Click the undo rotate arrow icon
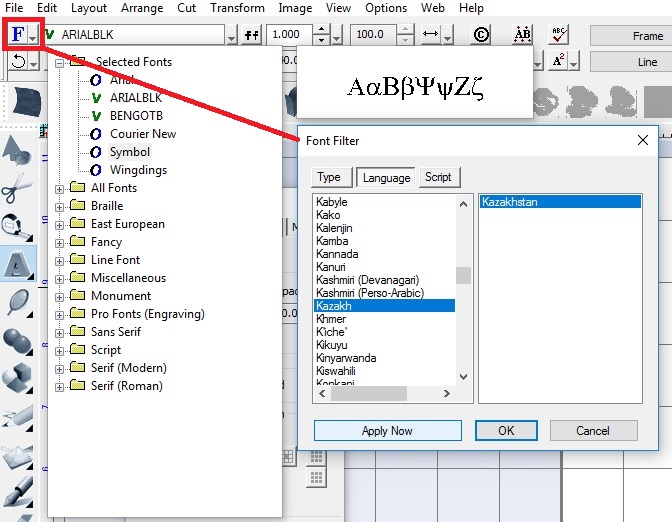This screenshot has width=672, height=522. click(x=18, y=61)
